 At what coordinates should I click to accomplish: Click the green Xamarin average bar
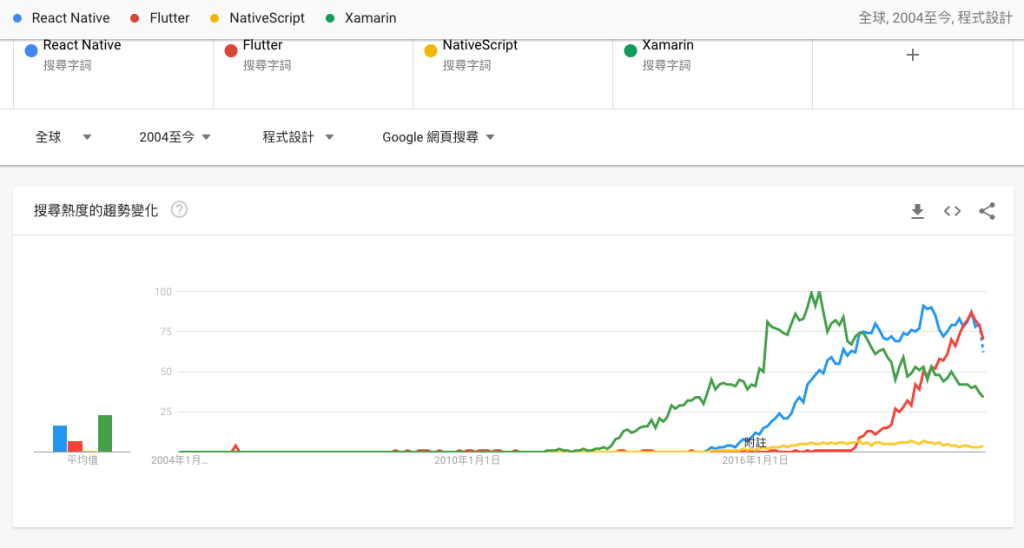[x=105, y=433]
